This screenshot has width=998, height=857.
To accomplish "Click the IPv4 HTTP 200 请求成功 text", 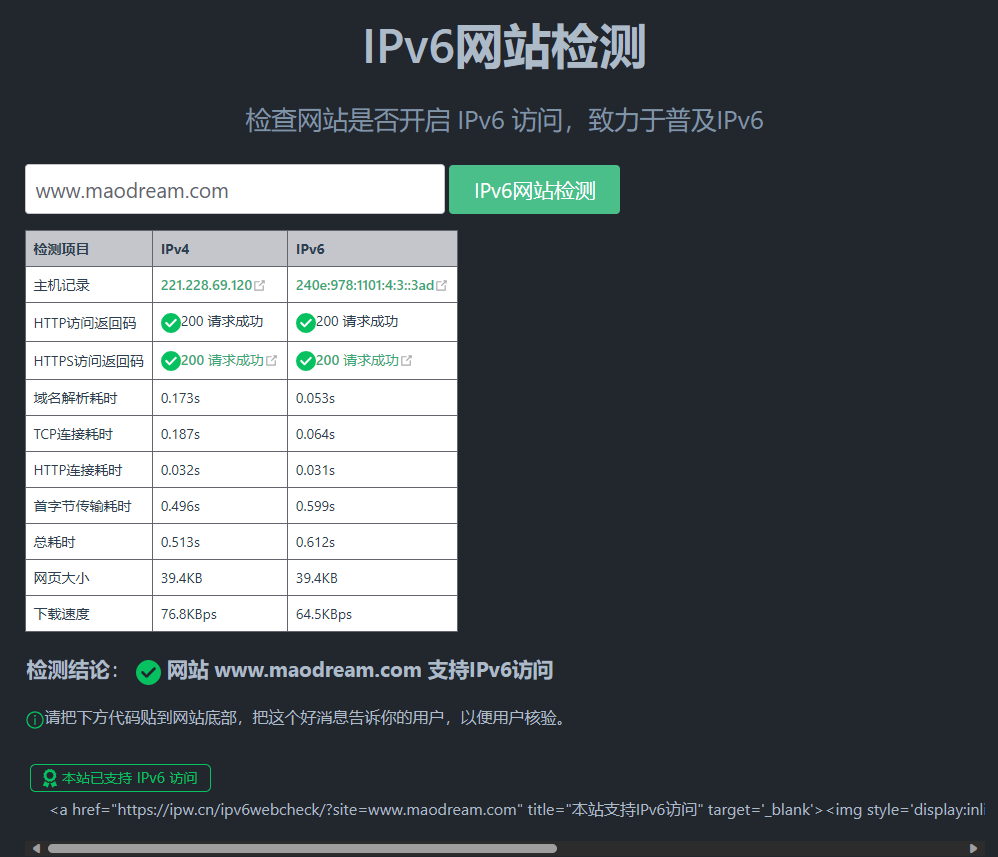I will 222,322.
